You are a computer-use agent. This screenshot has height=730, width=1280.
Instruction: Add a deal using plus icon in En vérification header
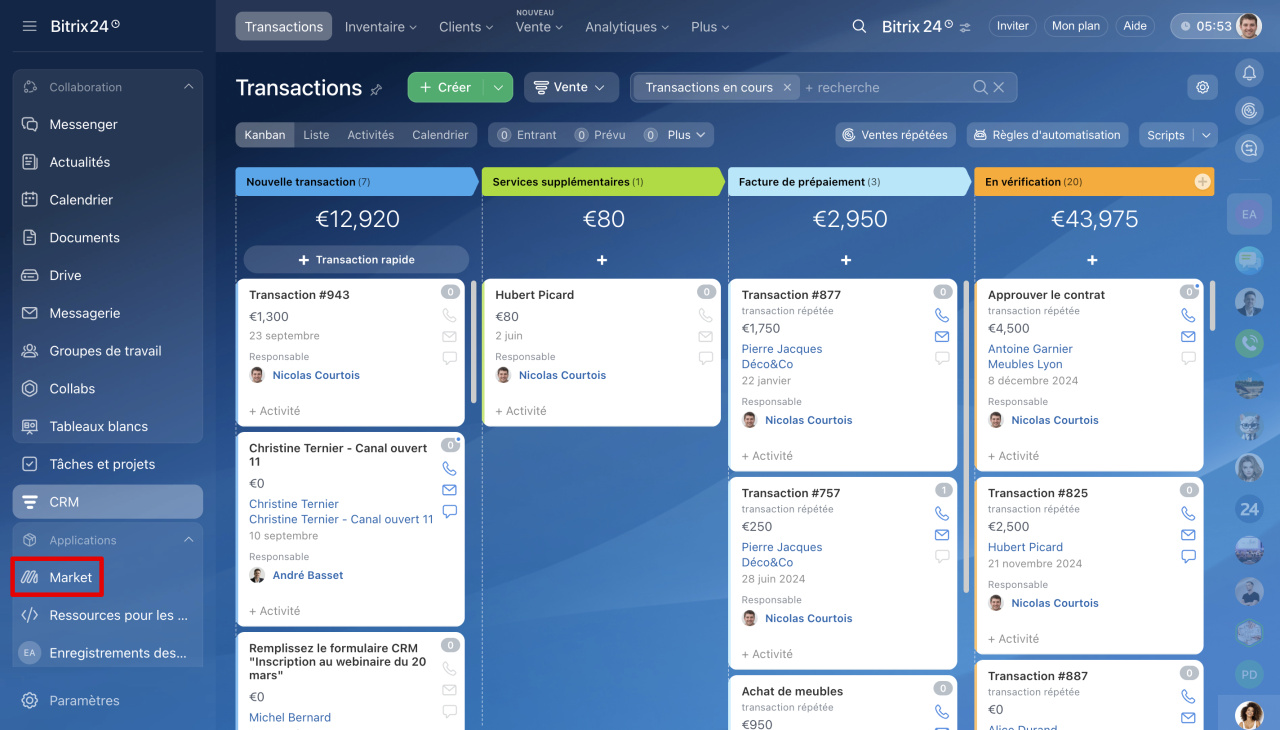(x=1202, y=182)
